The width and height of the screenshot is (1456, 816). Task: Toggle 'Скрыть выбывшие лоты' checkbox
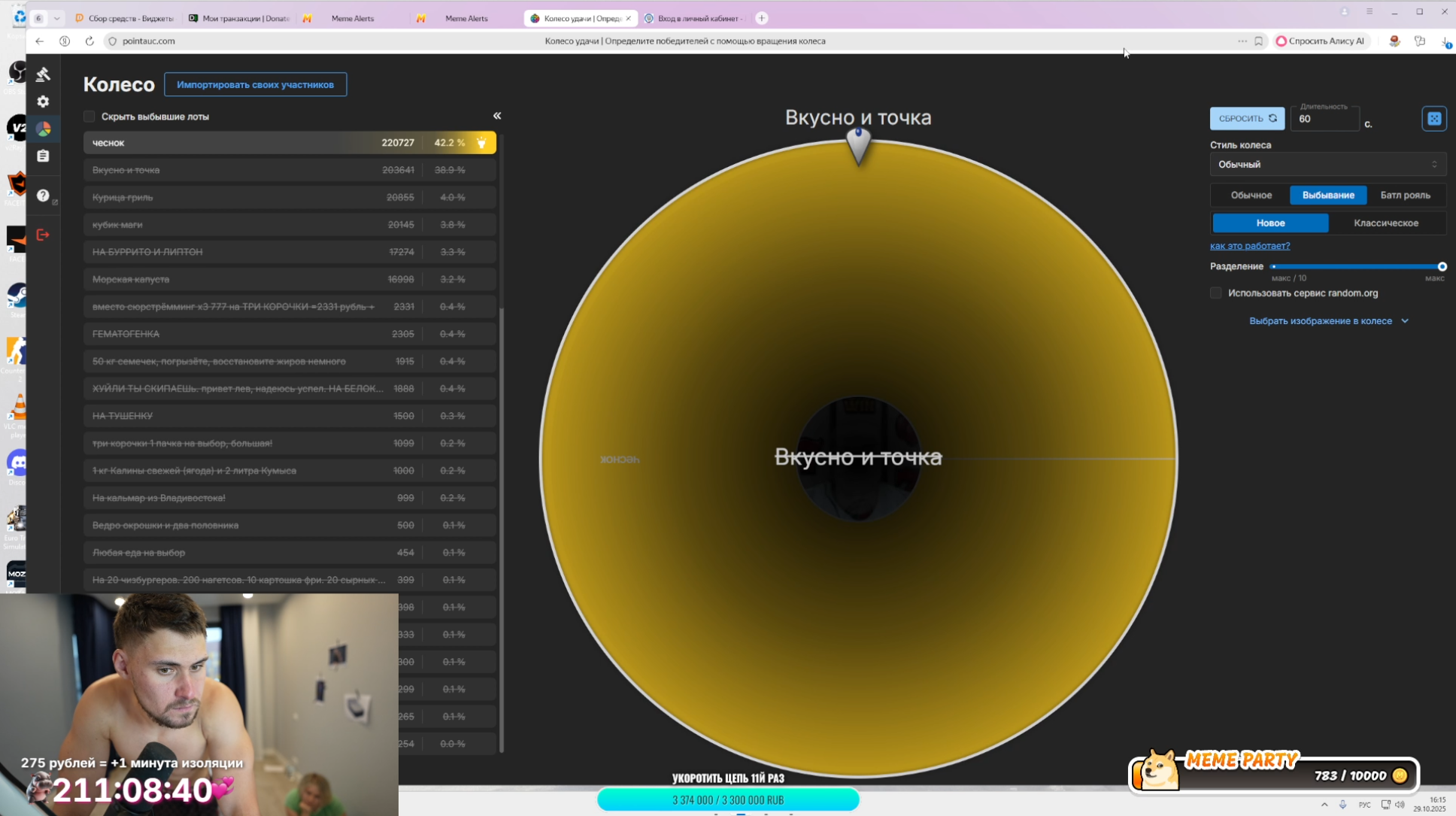[89, 117]
